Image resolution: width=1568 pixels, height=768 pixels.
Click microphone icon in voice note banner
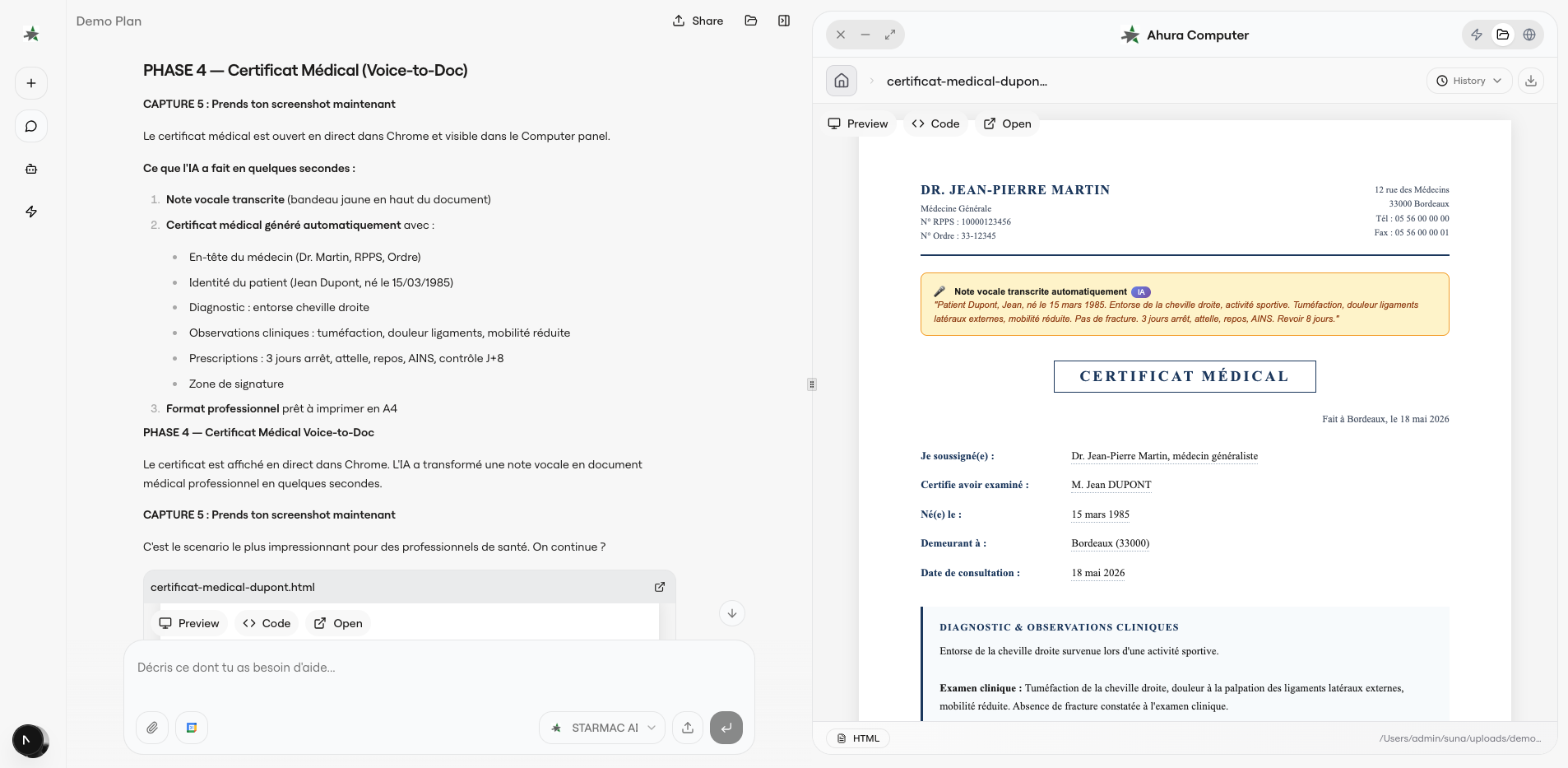939,291
